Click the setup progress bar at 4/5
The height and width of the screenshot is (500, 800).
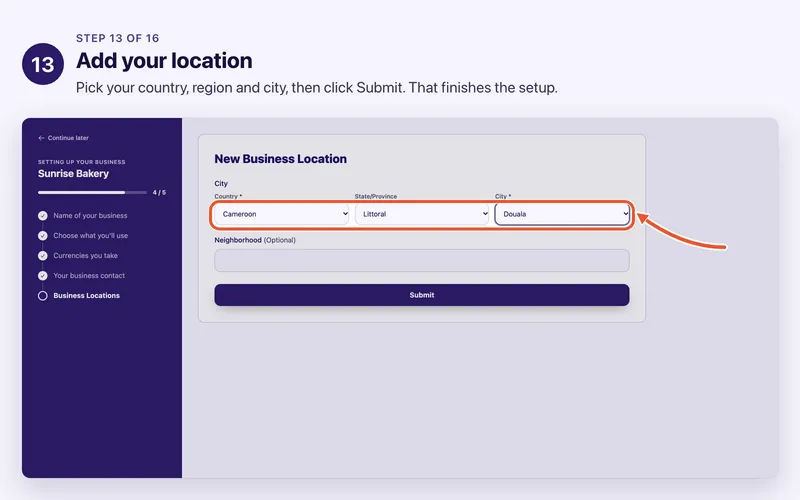[x=92, y=192]
